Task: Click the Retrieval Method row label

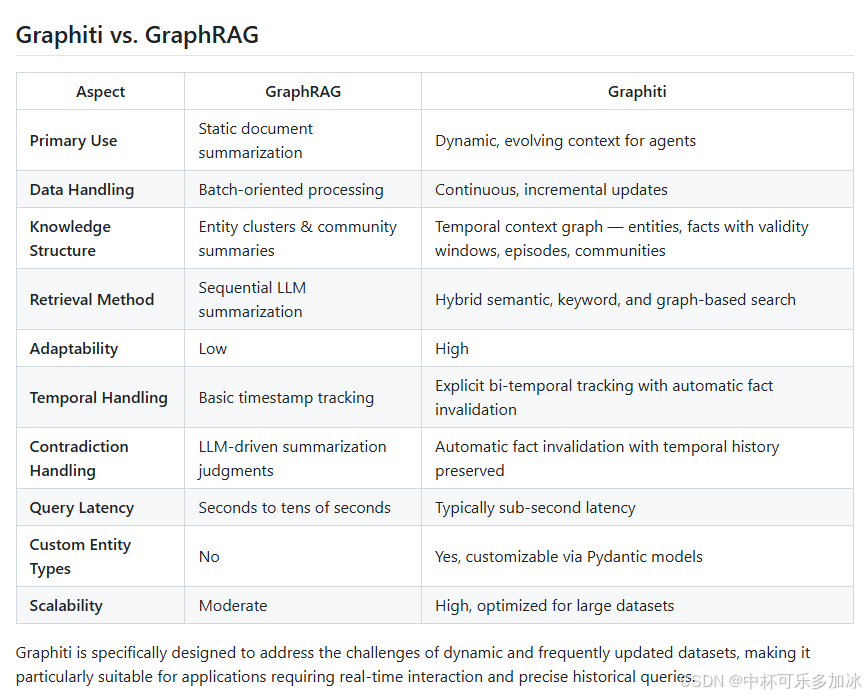Action: (92, 299)
